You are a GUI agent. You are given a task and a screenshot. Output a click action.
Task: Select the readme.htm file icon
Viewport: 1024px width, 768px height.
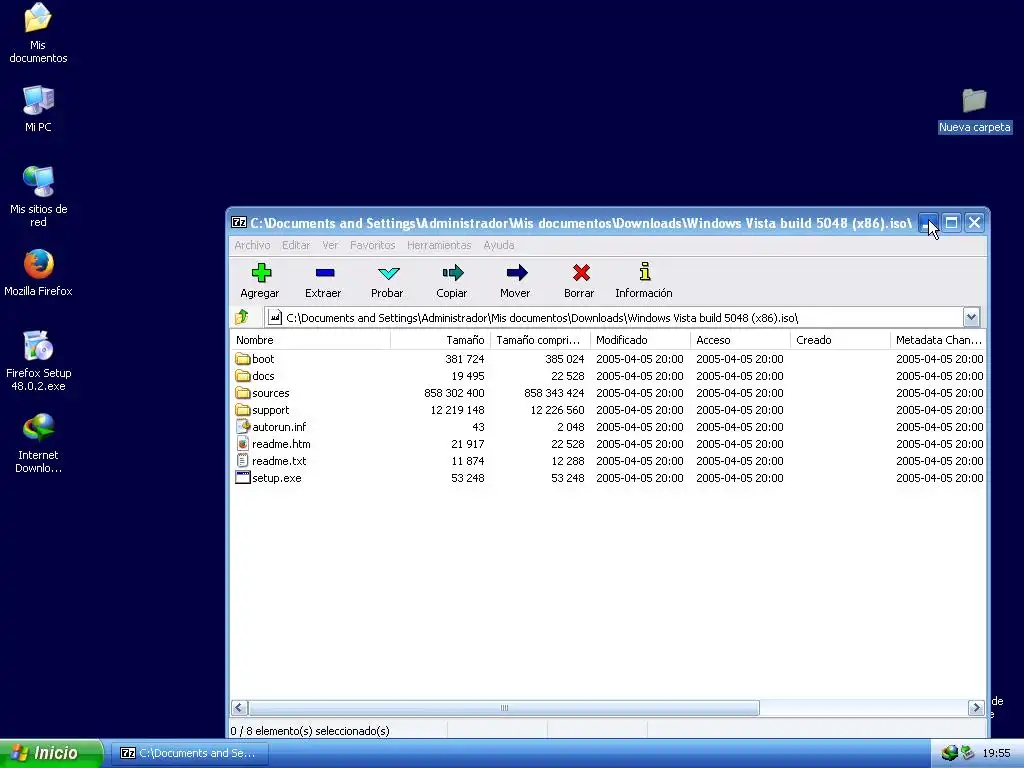243,443
